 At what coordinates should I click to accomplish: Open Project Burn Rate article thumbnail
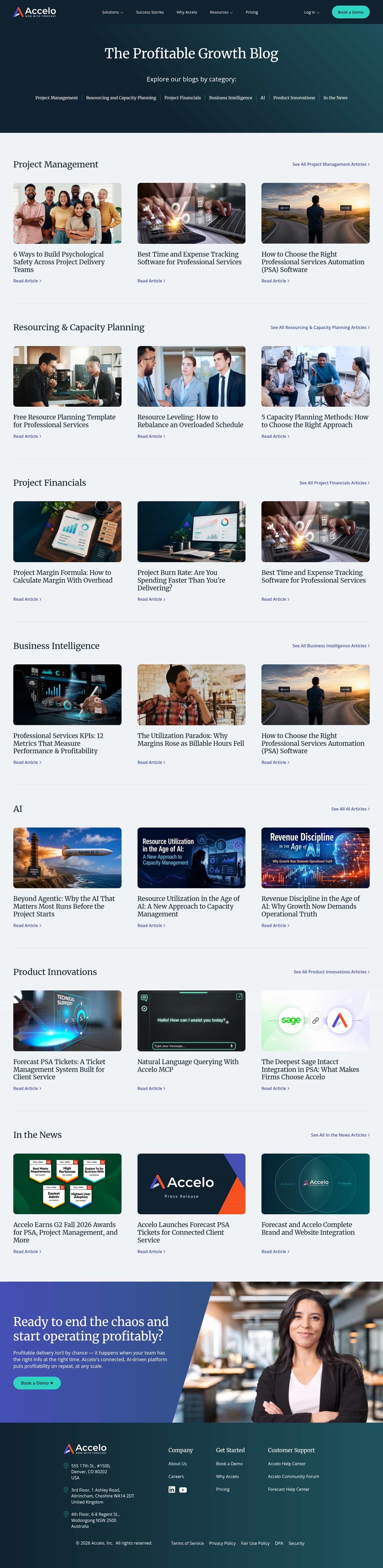coord(191,531)
